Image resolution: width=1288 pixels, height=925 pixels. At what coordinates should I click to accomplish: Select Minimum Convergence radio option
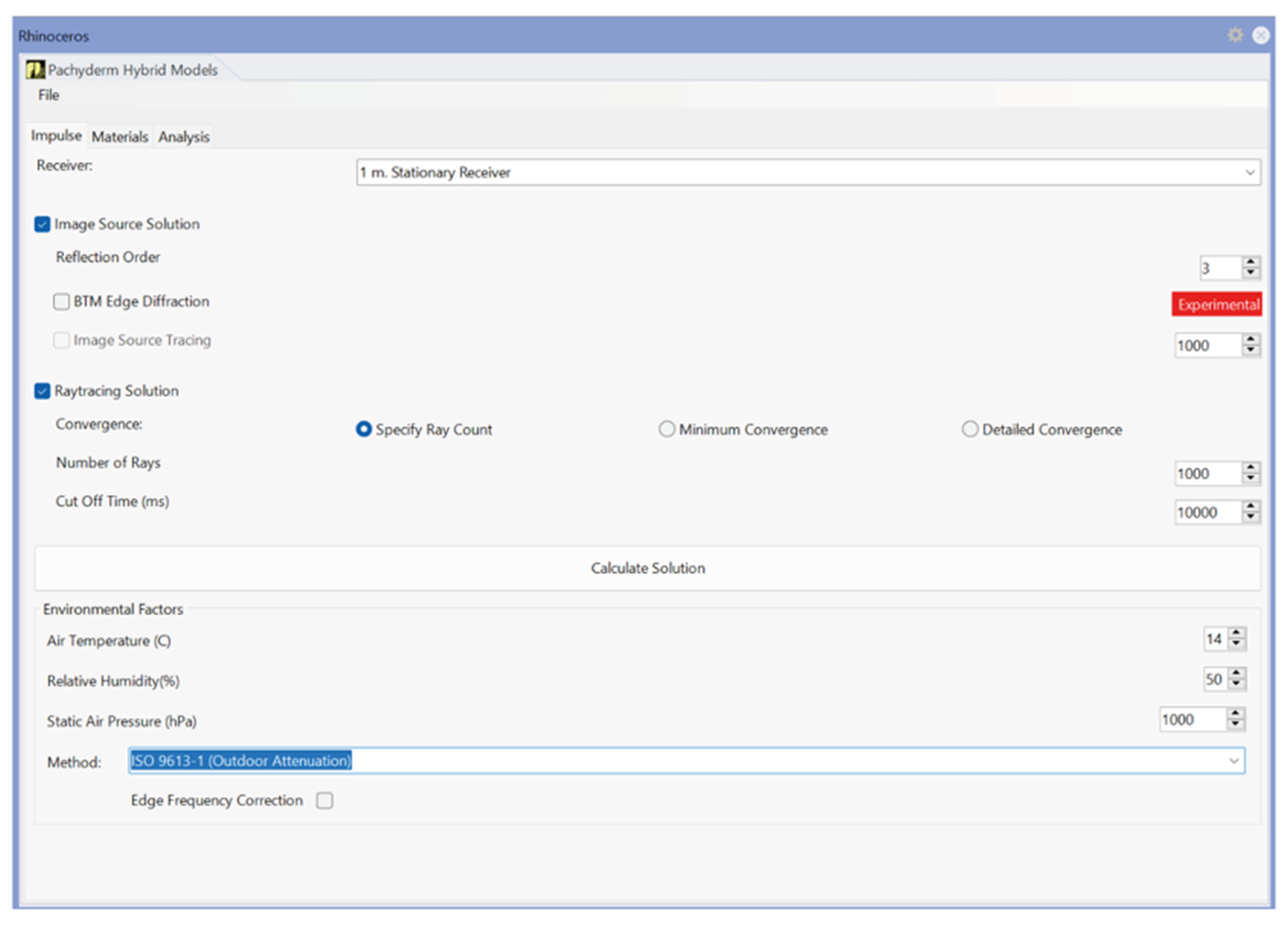(667, 429)
